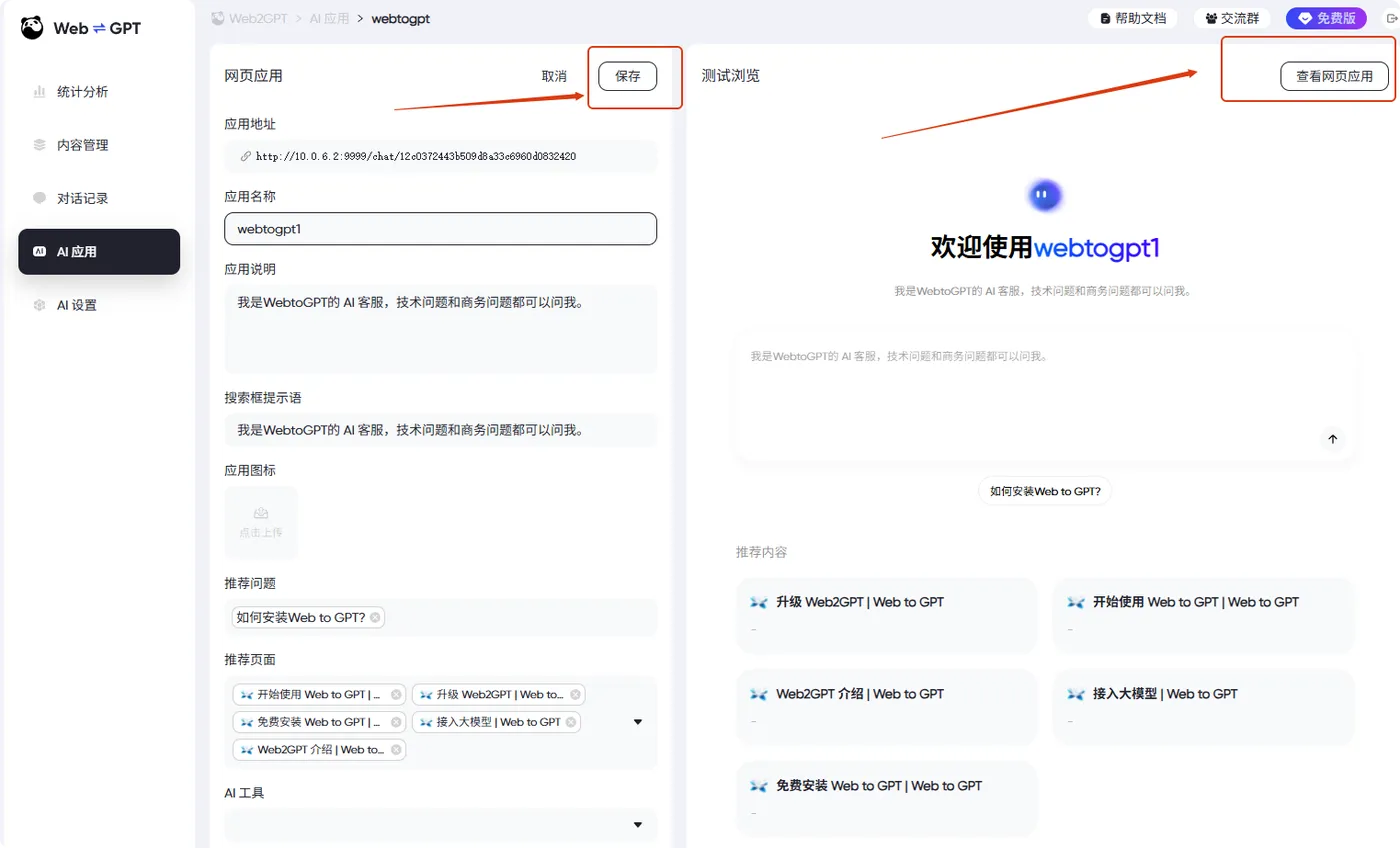Click the link icon beside the application URL
Viewport: 1400px width, 848px height.
click(x=245, y=157)
